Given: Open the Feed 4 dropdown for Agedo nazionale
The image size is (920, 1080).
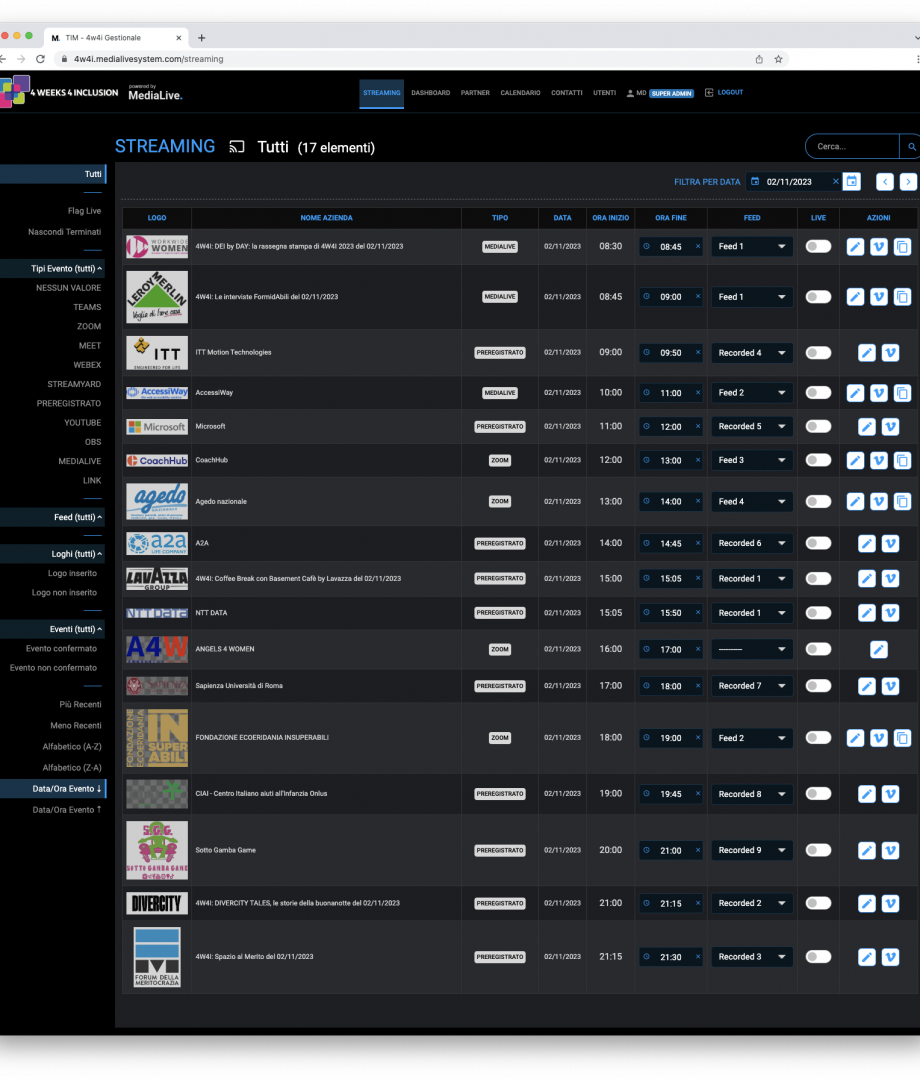Looking at the screenshot, I should click(x=751, y=501).
